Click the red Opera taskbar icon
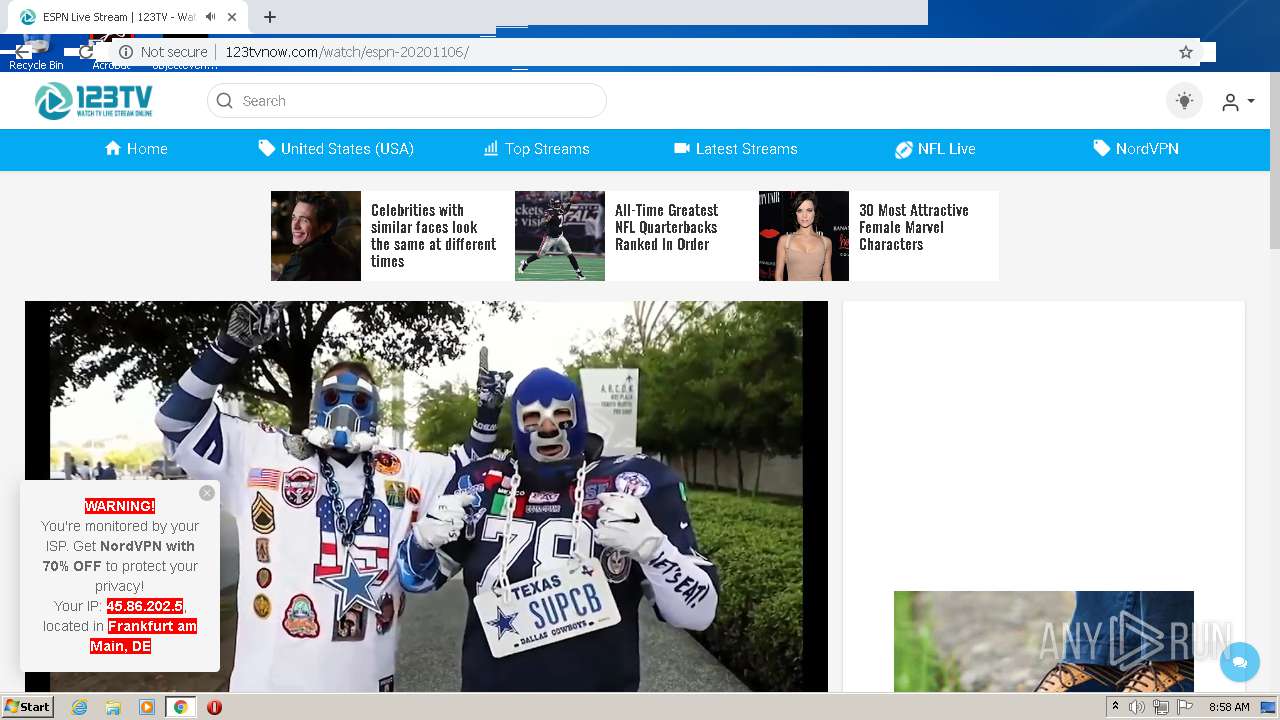The width and height of the screenshot is (1280, 720). [x=214, y=707]
